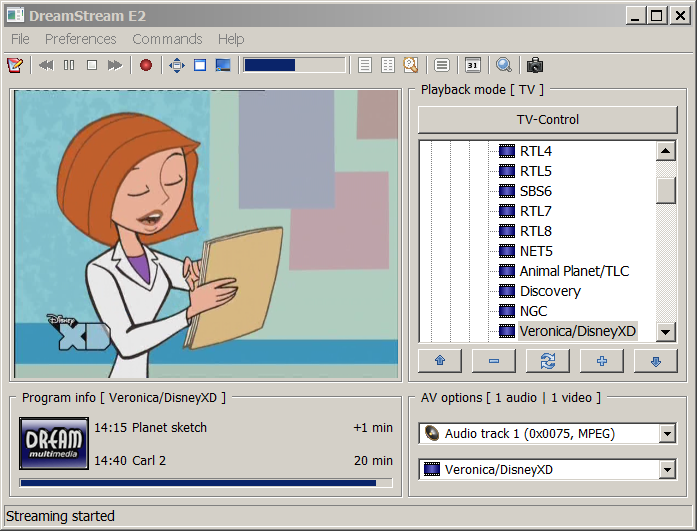Click the minus button below channel list
The image size is (697, 531).
coord(494,361)
